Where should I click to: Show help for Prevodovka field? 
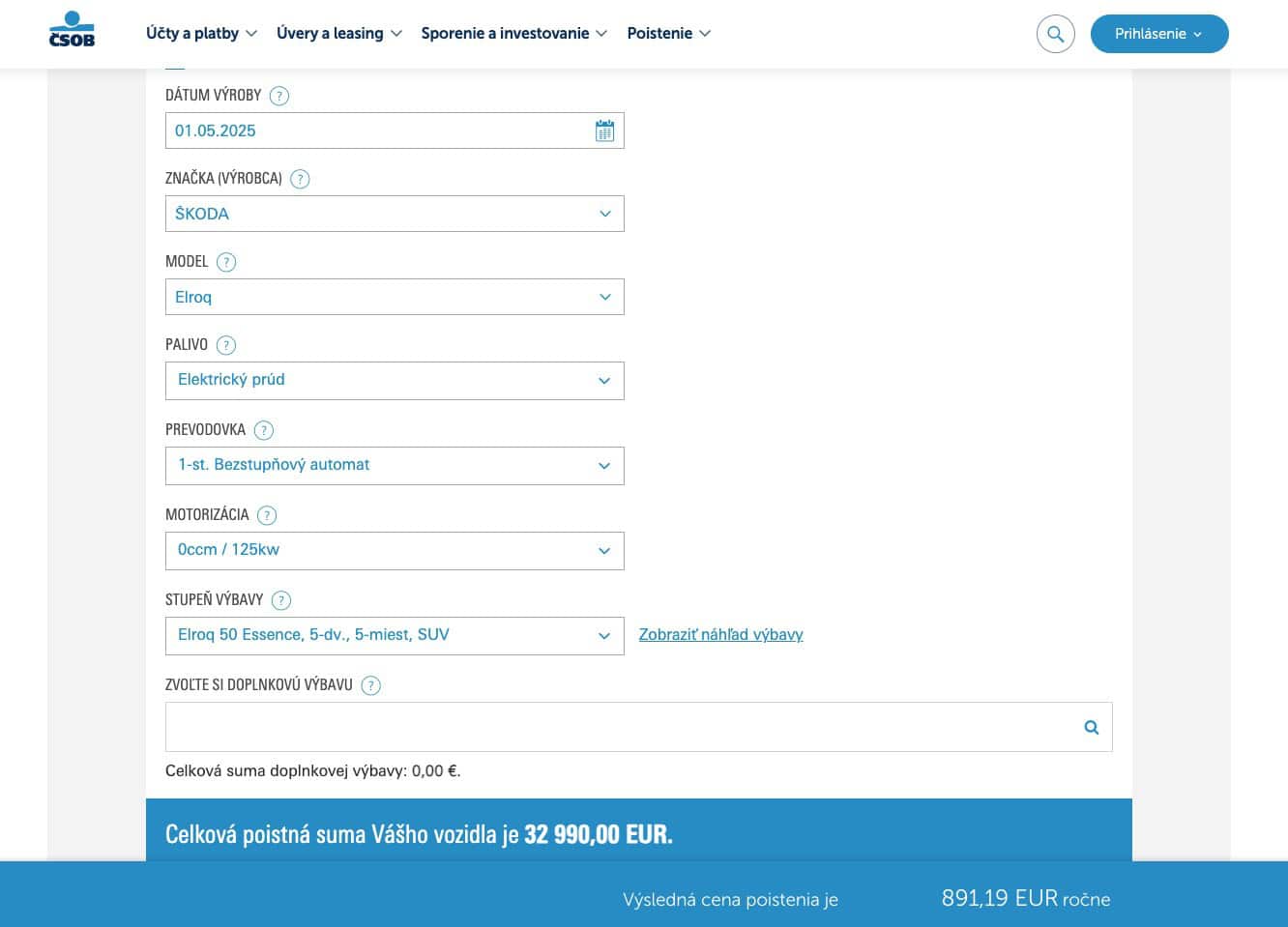click(263, 430)
